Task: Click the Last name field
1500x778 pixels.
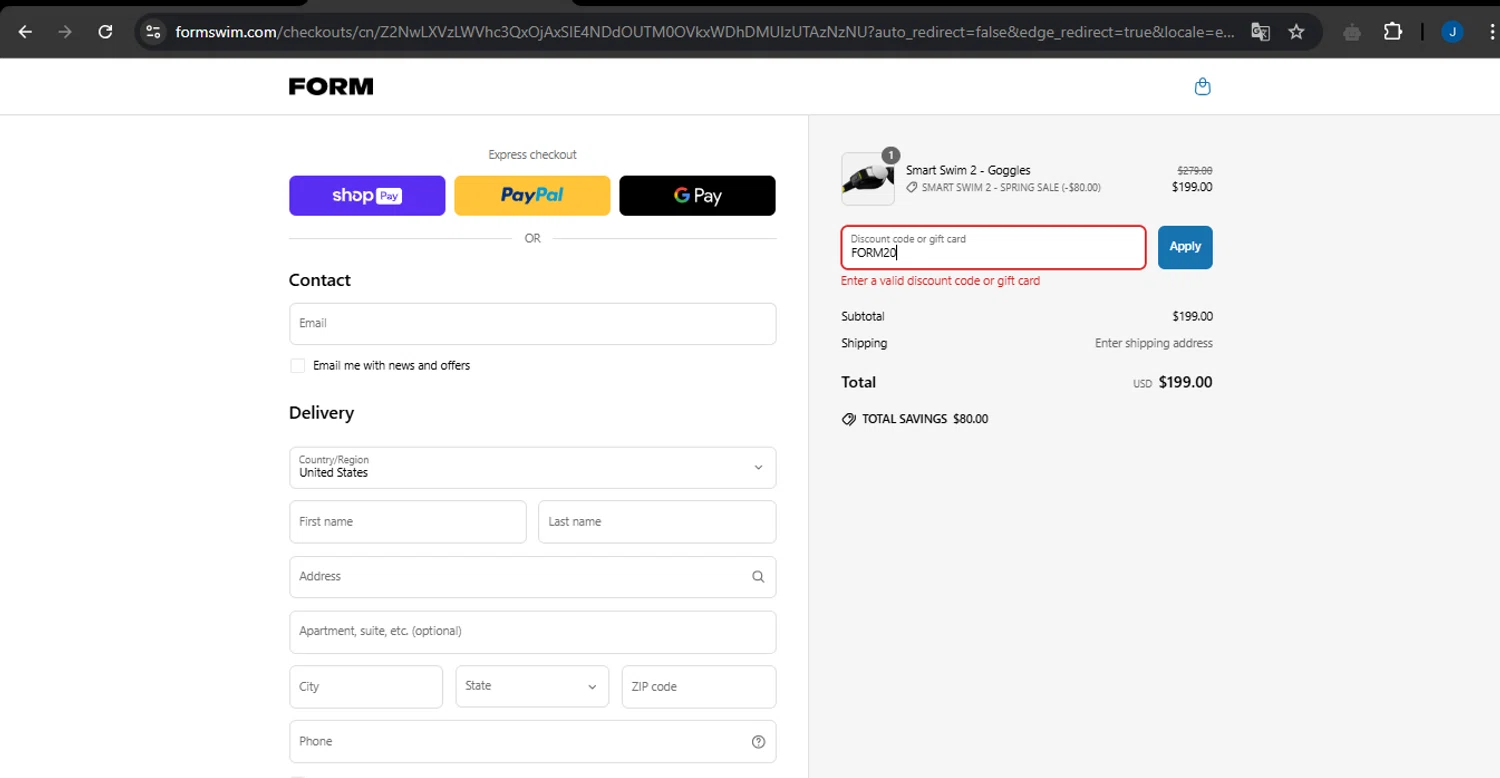Action: tap(657, 522)
